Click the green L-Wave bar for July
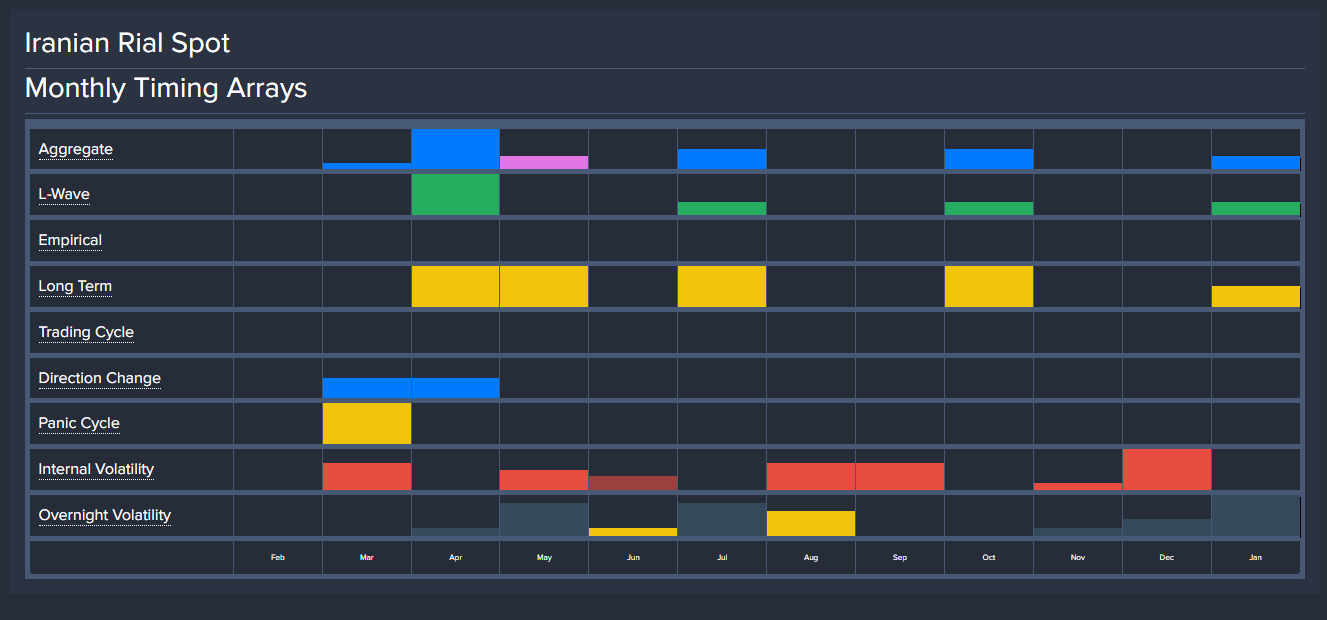1327x620 pixels. [x=722, y=209]
